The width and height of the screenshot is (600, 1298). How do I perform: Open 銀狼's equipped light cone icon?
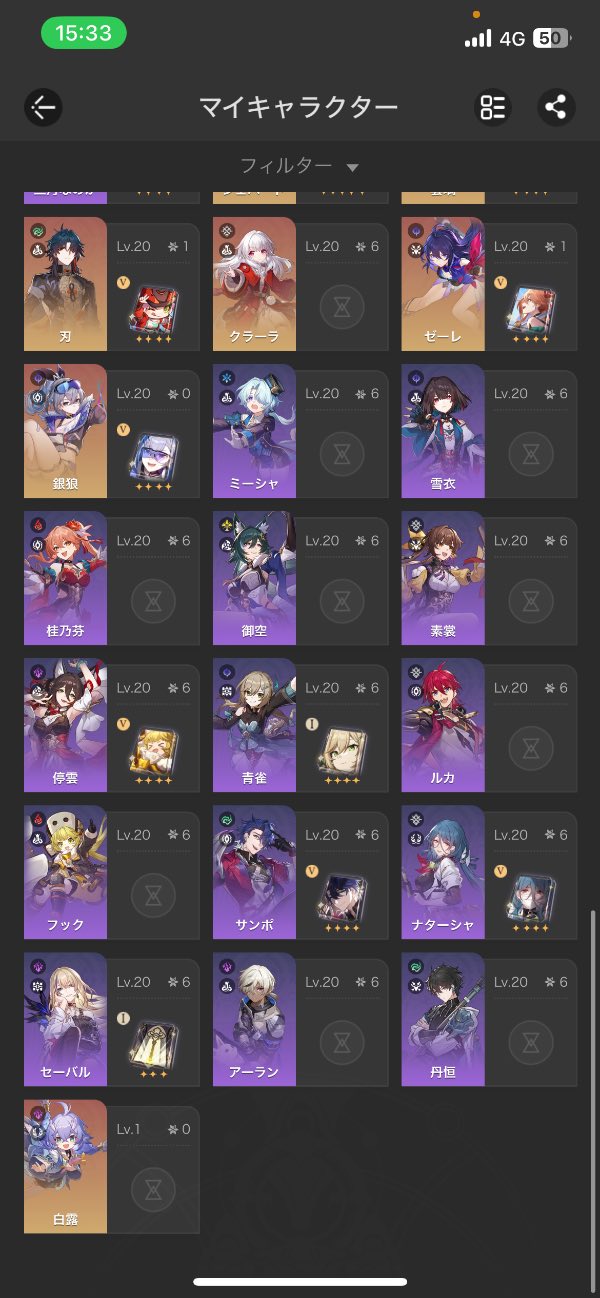[x=153, y=456]
